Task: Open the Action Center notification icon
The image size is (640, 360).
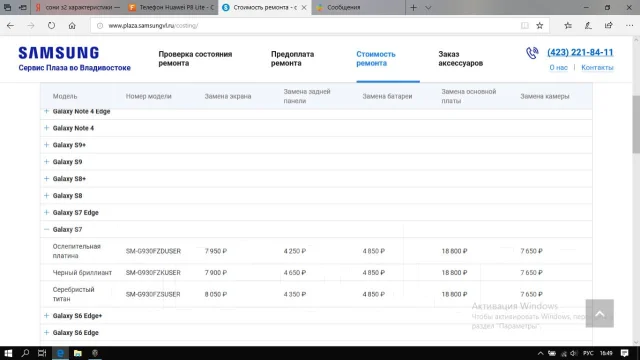Action: [x=624, y=353]
